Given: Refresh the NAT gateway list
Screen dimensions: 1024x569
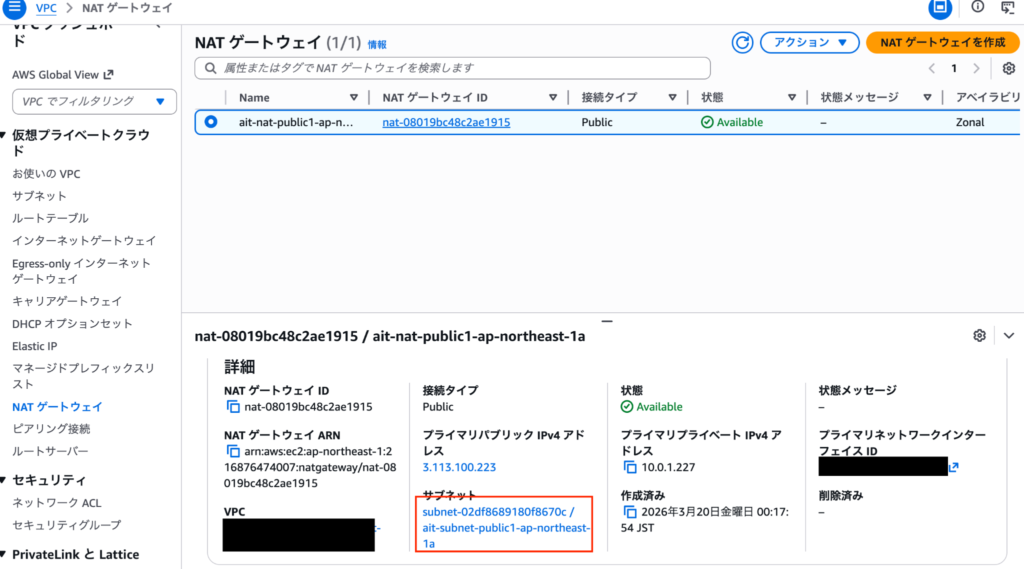Looking at the screenshot, I should pyautogui.click(x=742, y=42).
